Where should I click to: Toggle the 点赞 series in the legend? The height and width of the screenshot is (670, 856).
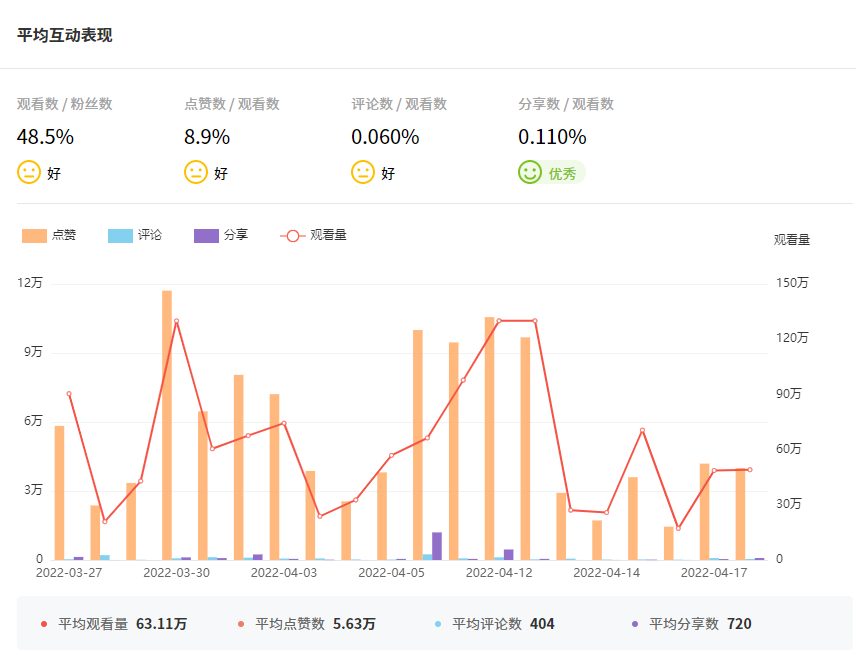pos(64,236)
